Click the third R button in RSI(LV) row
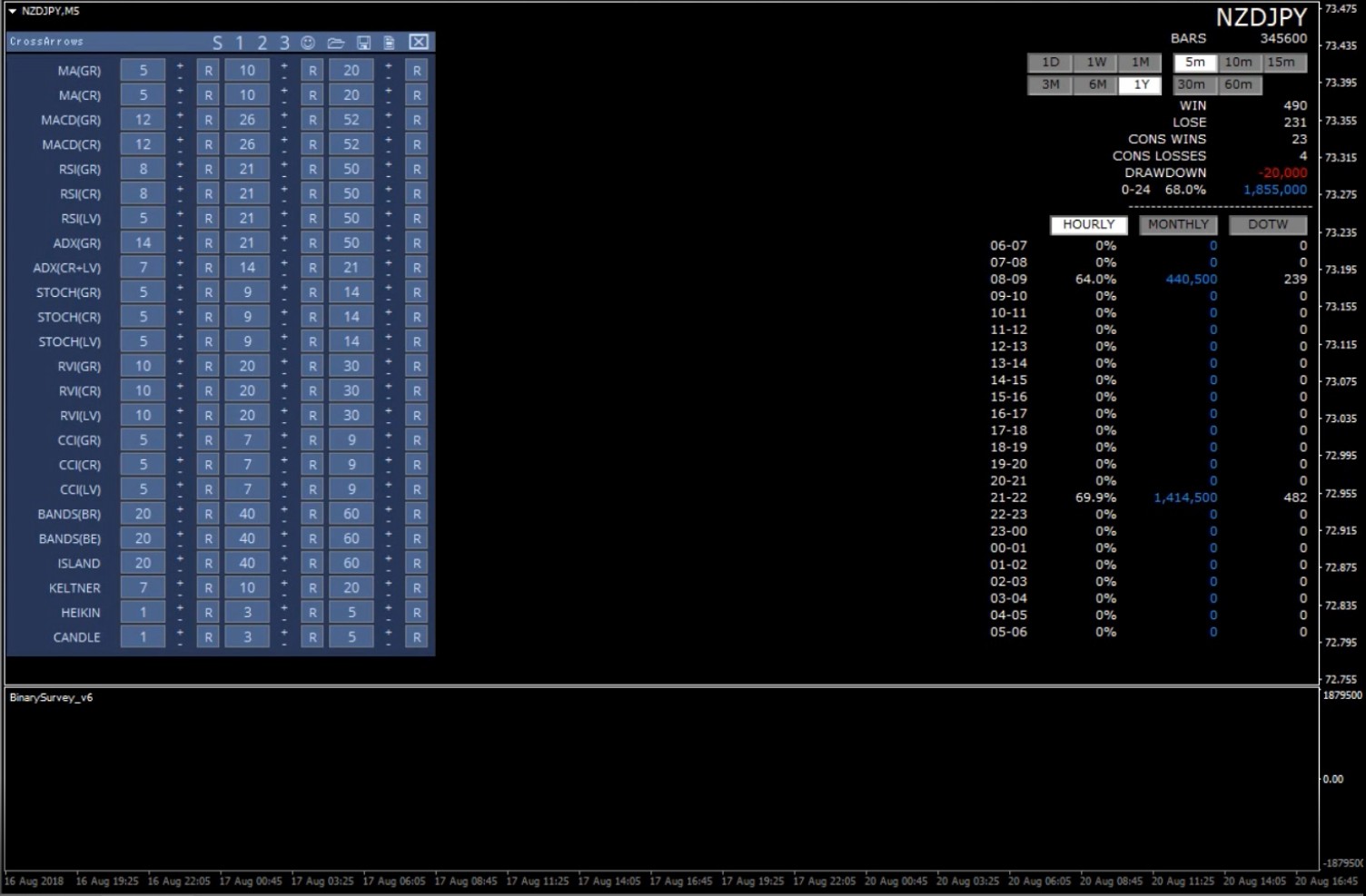The height and width of the screenshot is (896, 1366). pyautogui.click(x=417, y=219)
